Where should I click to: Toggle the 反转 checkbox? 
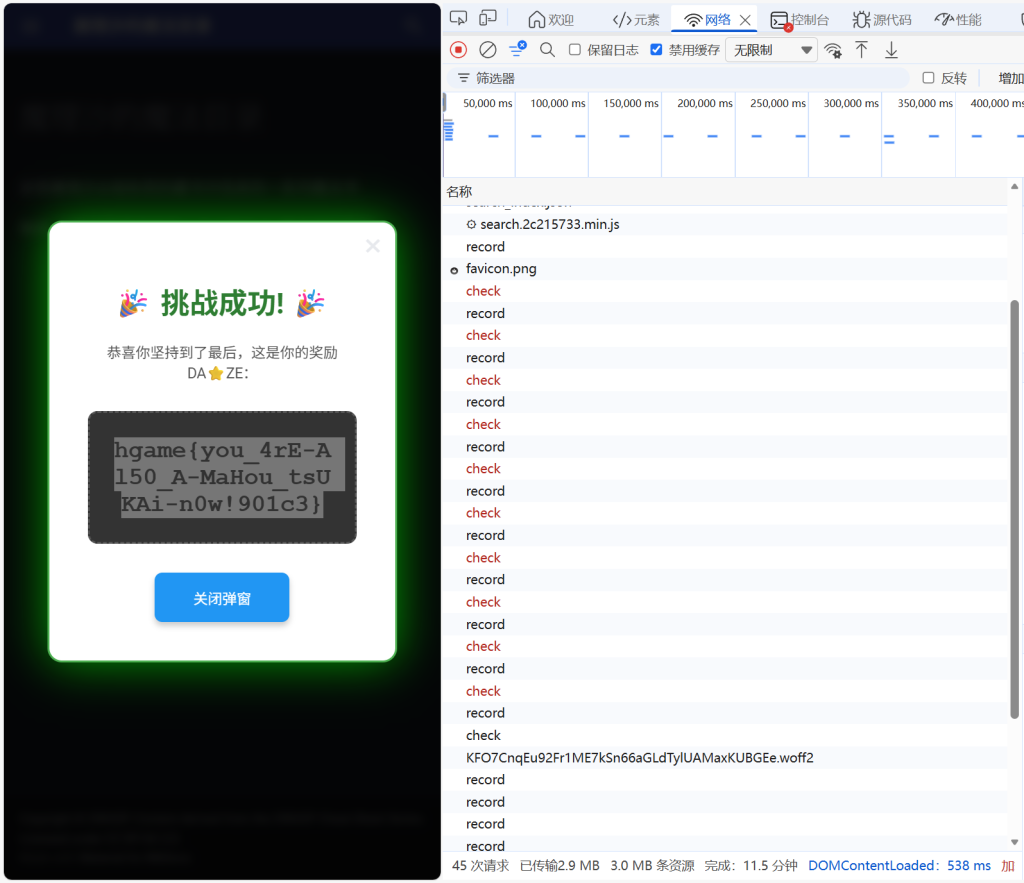click(x=928, y=78)
